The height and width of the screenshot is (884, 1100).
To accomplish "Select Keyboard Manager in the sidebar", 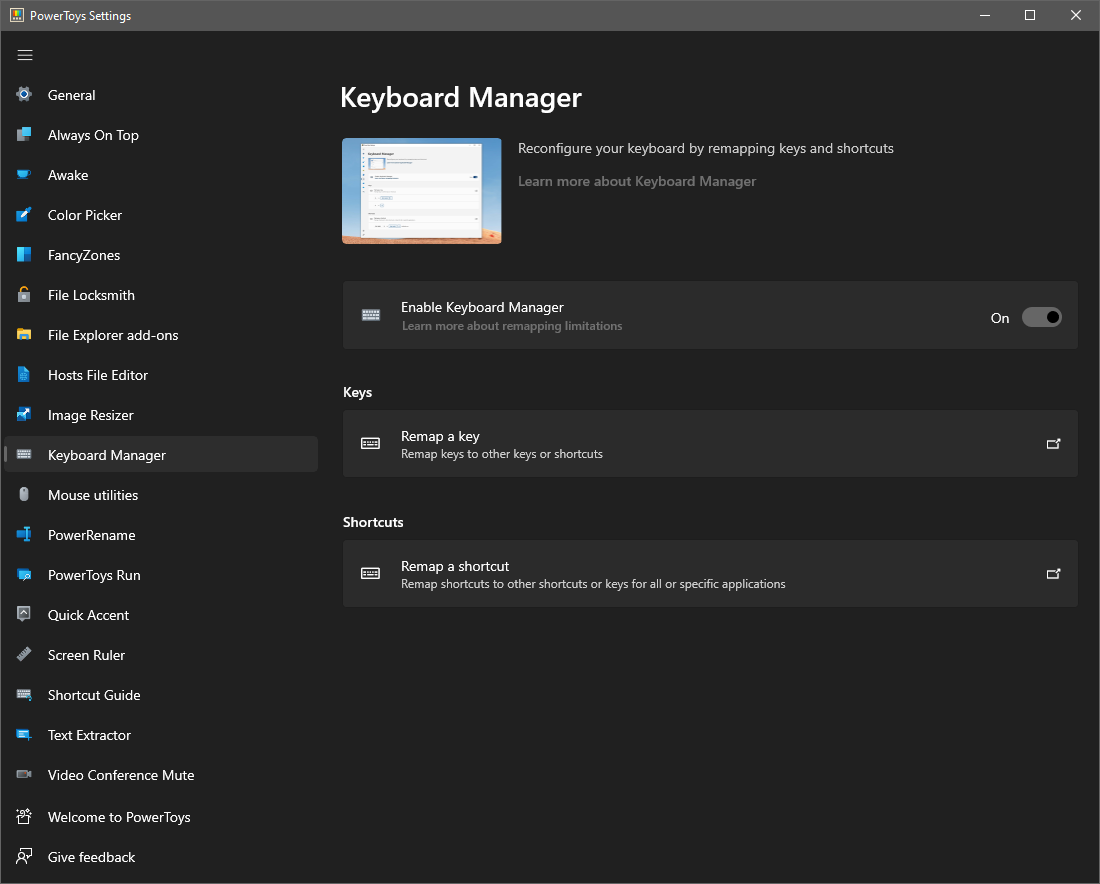I will pos(161,455).
